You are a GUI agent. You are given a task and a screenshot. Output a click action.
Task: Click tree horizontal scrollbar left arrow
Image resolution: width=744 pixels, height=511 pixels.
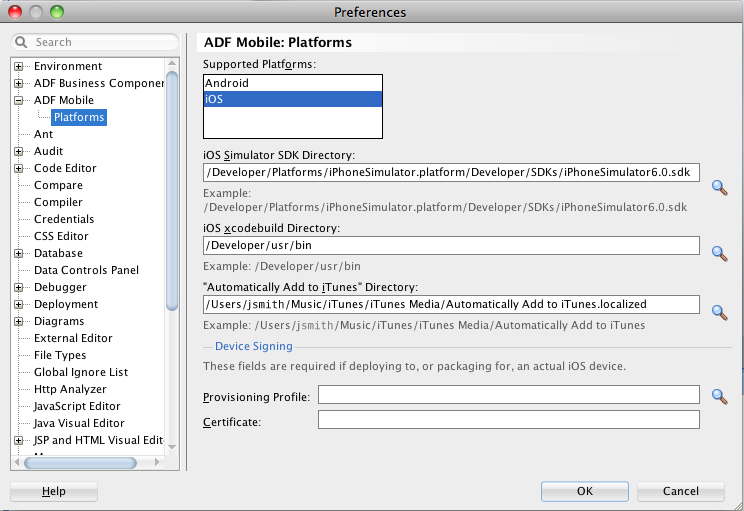(x=17, y=462)
